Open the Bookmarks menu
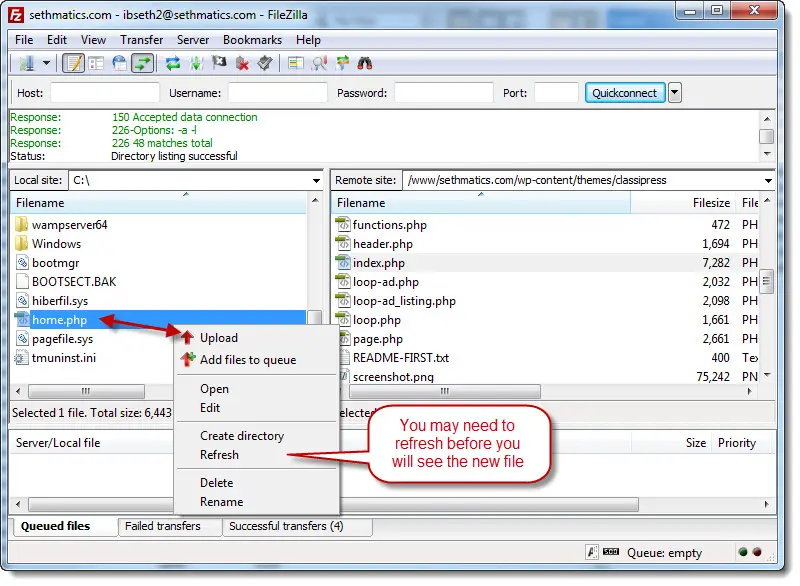Screen dimensions: 800x586 pos(252,40)
